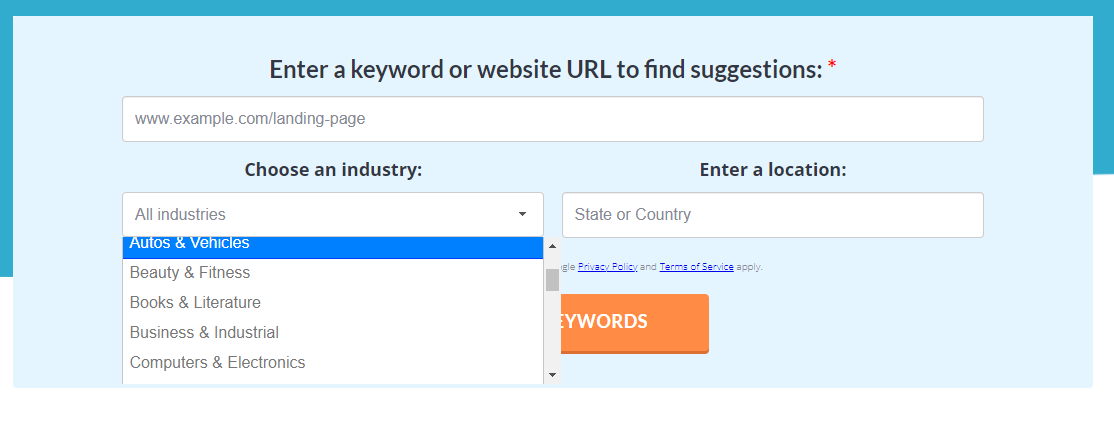Click the orange KEYWORDS button
The width and height of the screenshot is (1114, 424).
634,323
